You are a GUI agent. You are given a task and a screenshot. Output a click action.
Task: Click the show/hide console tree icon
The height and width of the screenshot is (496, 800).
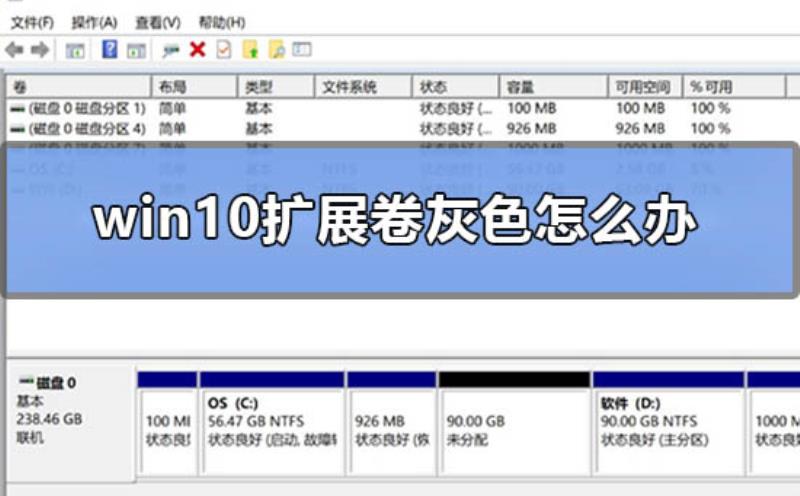(75, 50)
